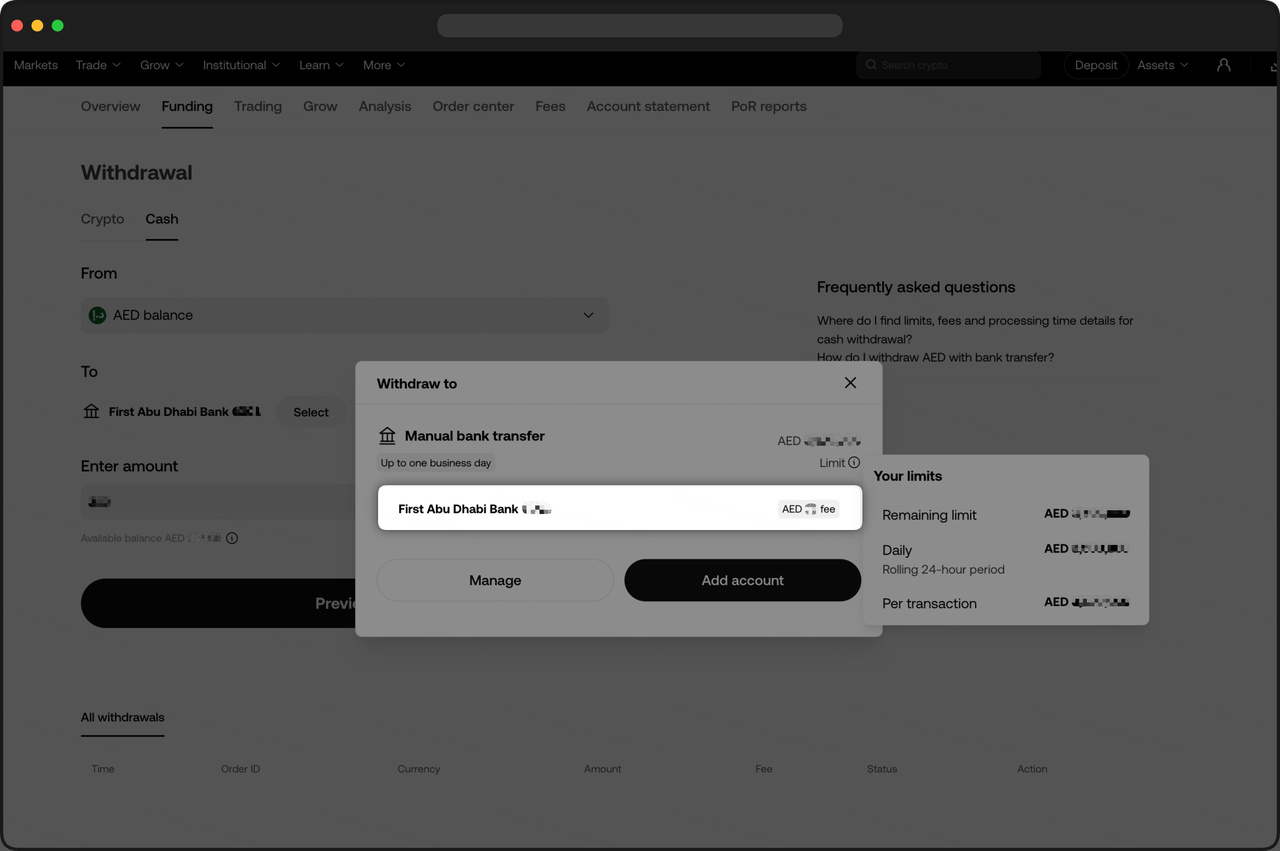Click the Enter amount input field

(218, 502)
